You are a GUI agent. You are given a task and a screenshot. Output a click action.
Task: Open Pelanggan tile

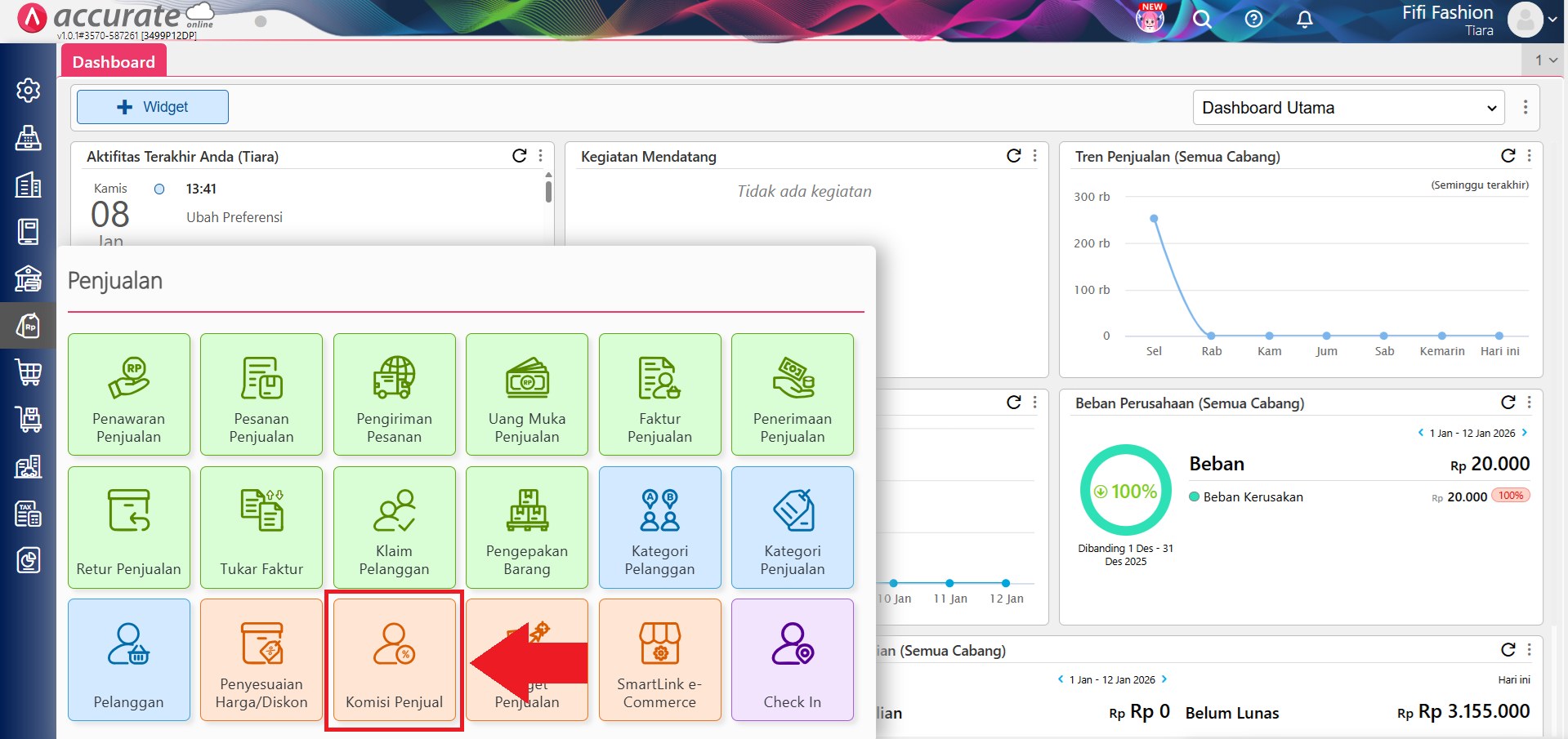coord(129,660)
